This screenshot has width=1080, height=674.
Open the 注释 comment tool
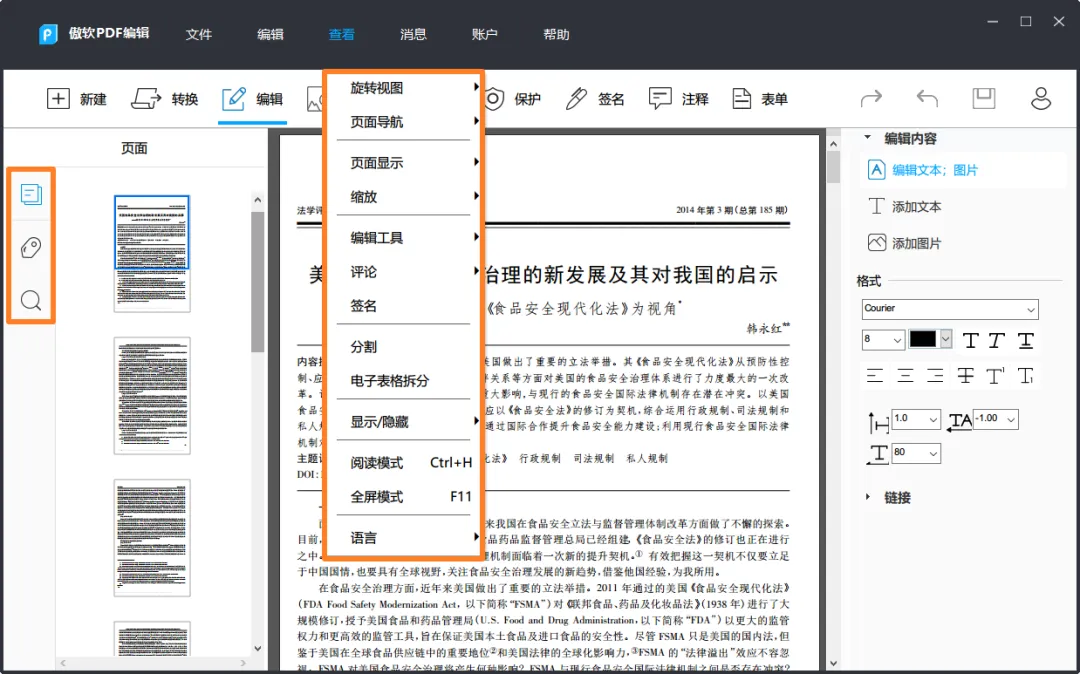(x=678, y=99)
